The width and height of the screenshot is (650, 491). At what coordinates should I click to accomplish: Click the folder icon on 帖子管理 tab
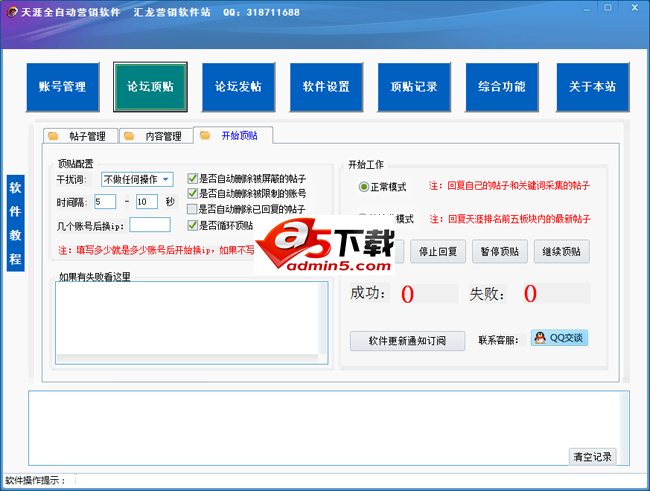[x=53, y=136]
